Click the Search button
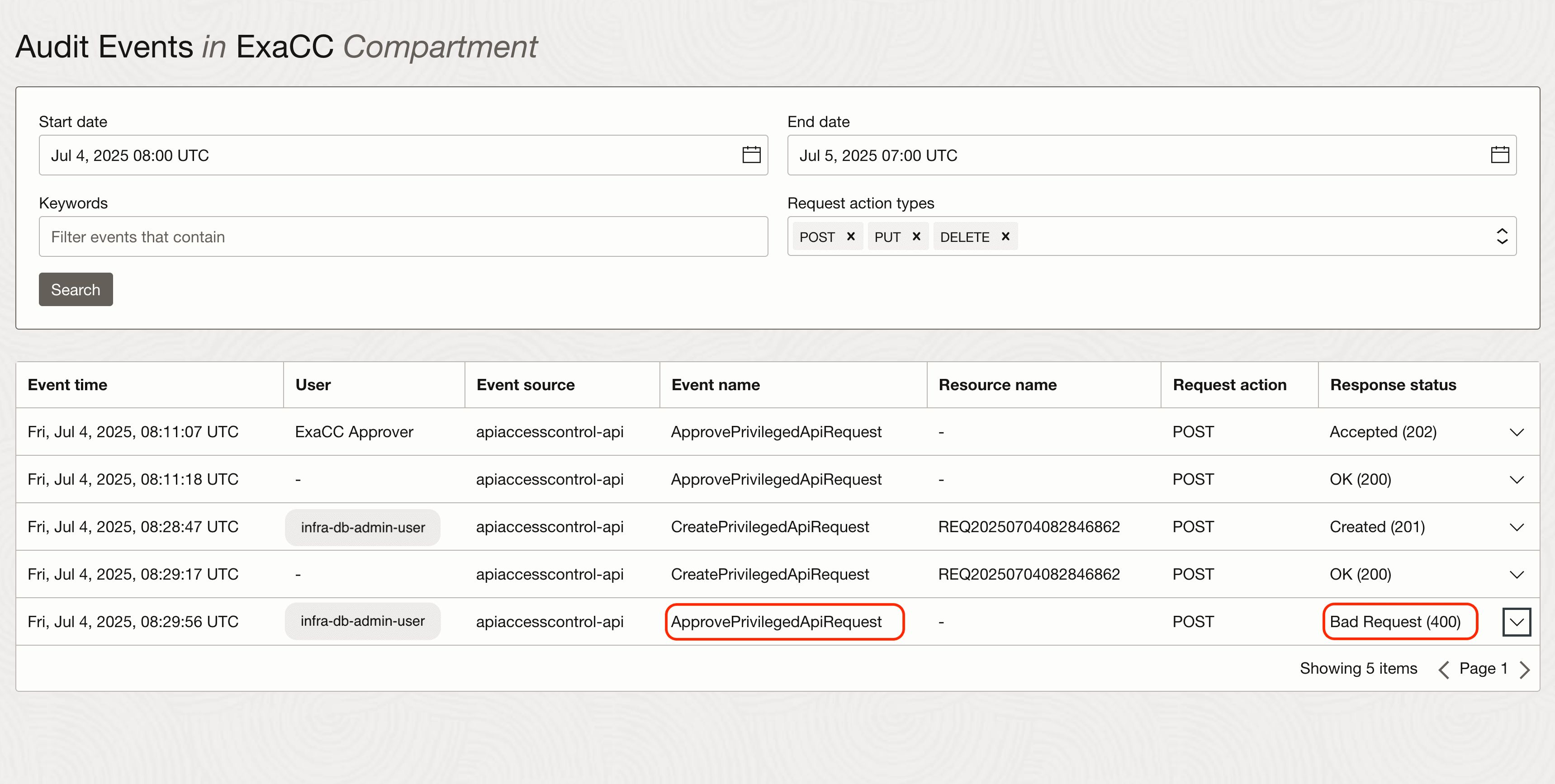 [76, 290]
